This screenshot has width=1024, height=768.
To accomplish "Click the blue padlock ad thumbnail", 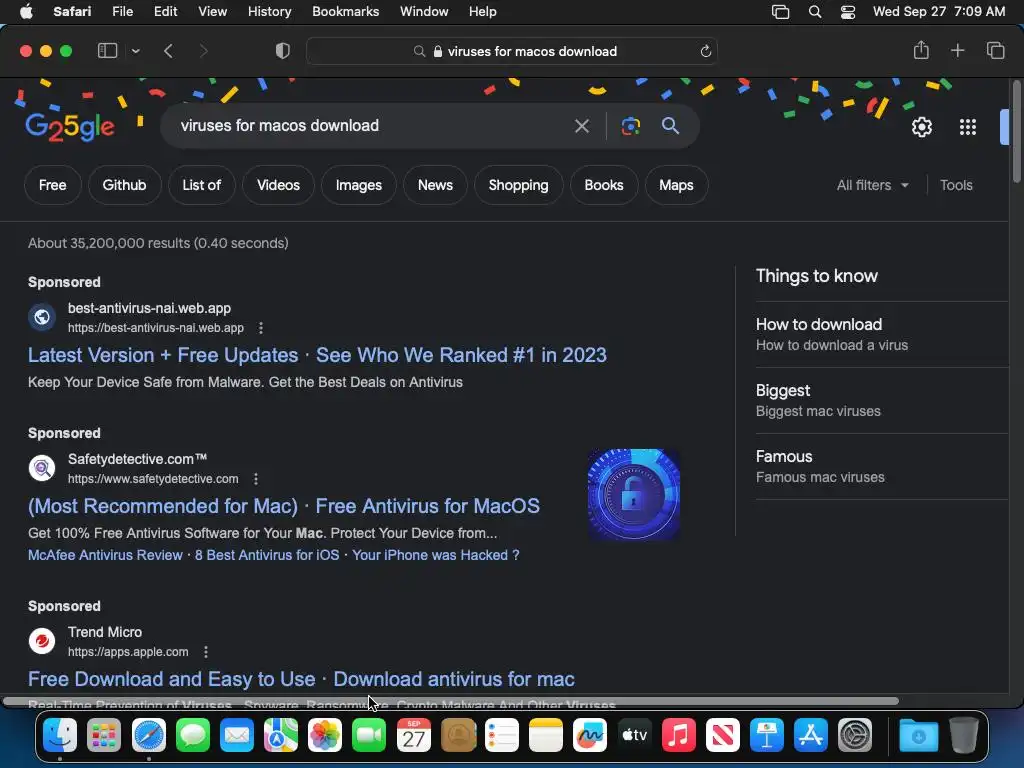I will click(x=633, y=494).
